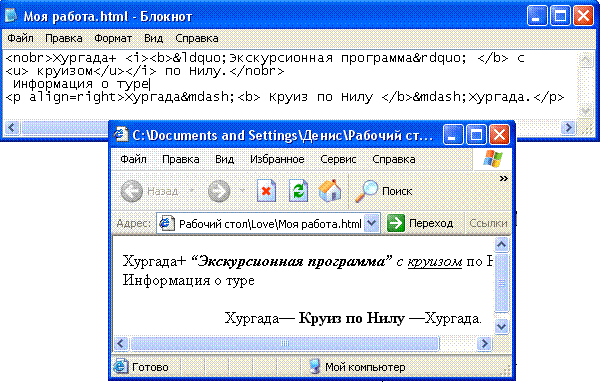Click the Back arrow icon in browser

(x=131, y=191)
